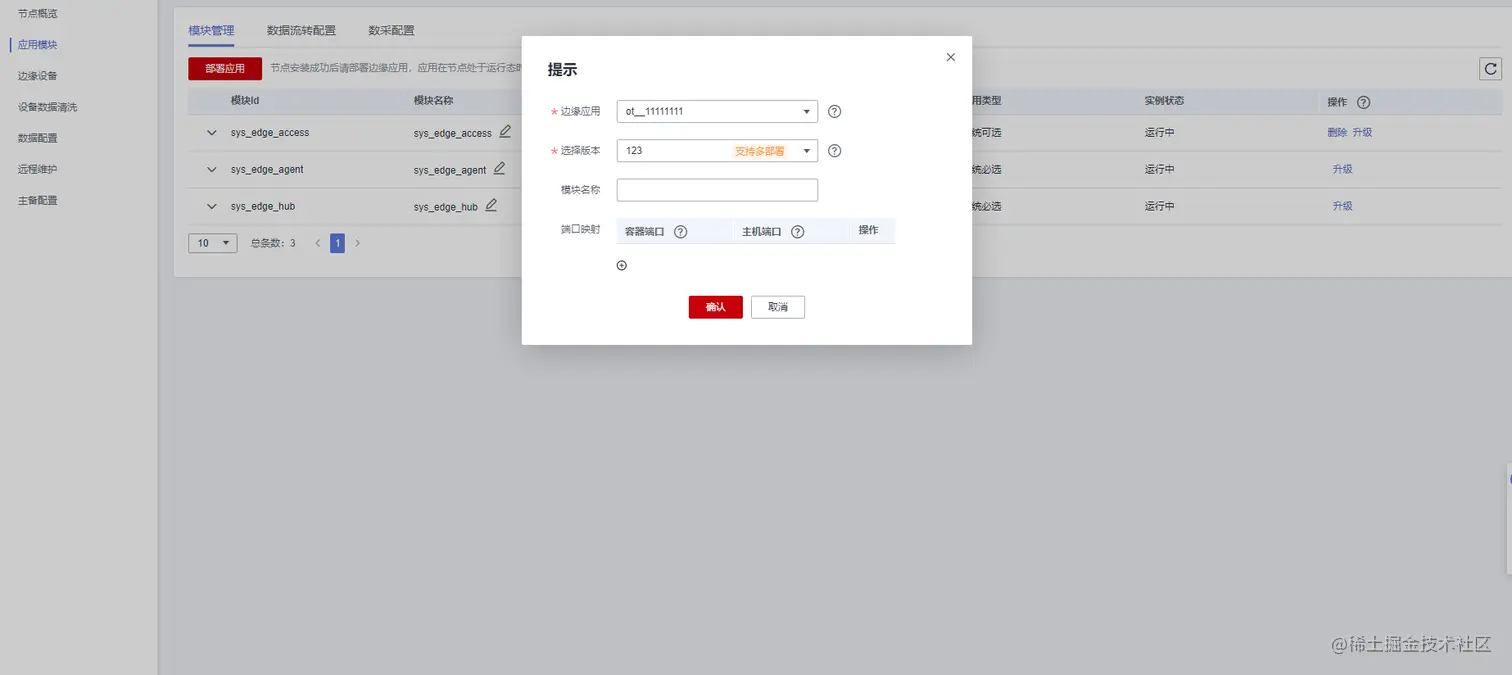Screen dimensions: 1512x675
Task: Close the 提示 dialog with the X icon
Action: tap(950, 58)
